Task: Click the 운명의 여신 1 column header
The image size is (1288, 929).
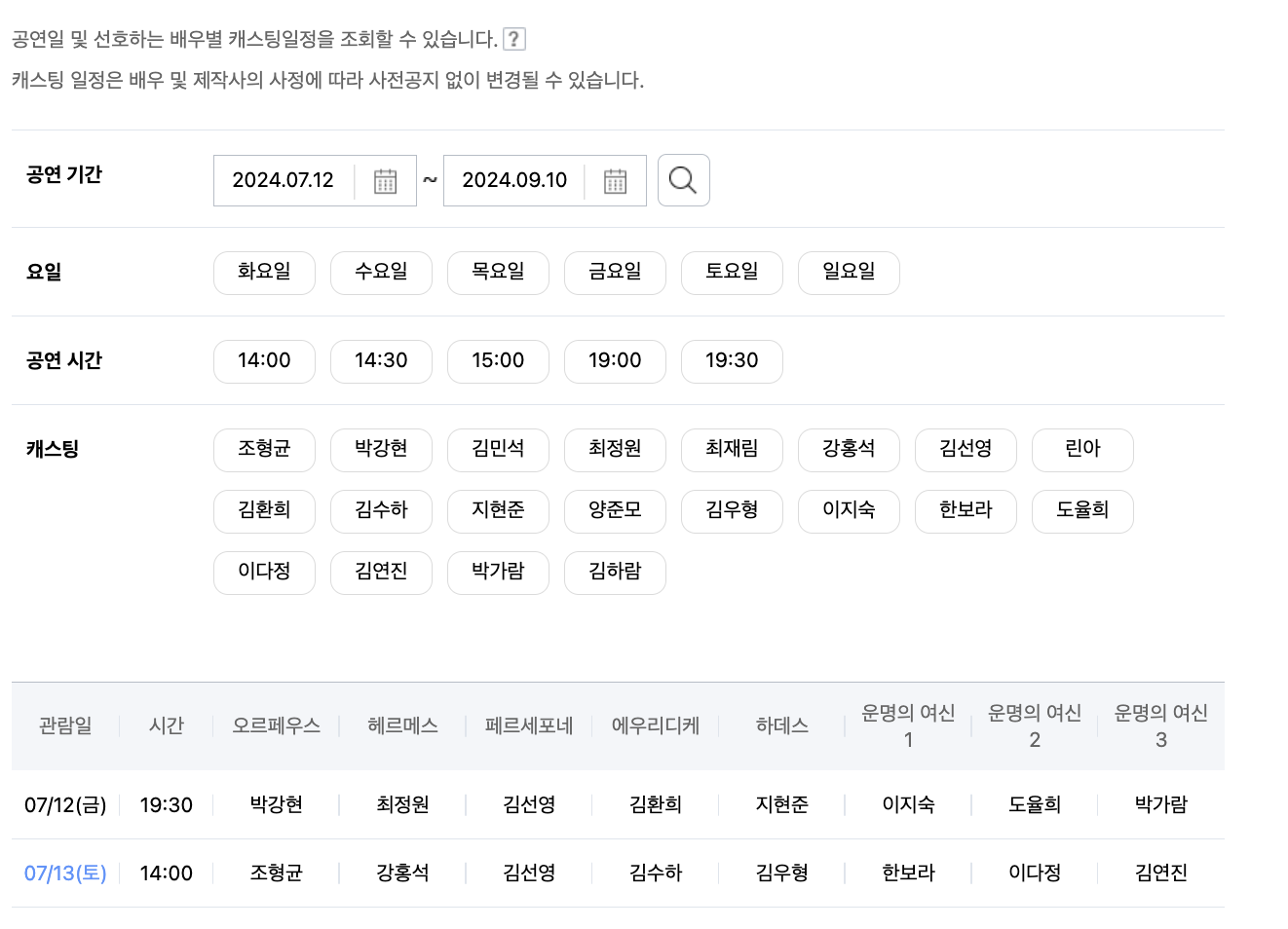Action: [908, 726]
